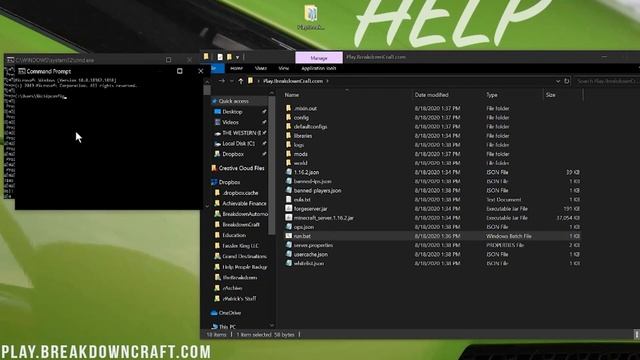Open OneDrive in the navigation pane
Viewport: 640px width, 360px height.
click(x=229, y=313)
